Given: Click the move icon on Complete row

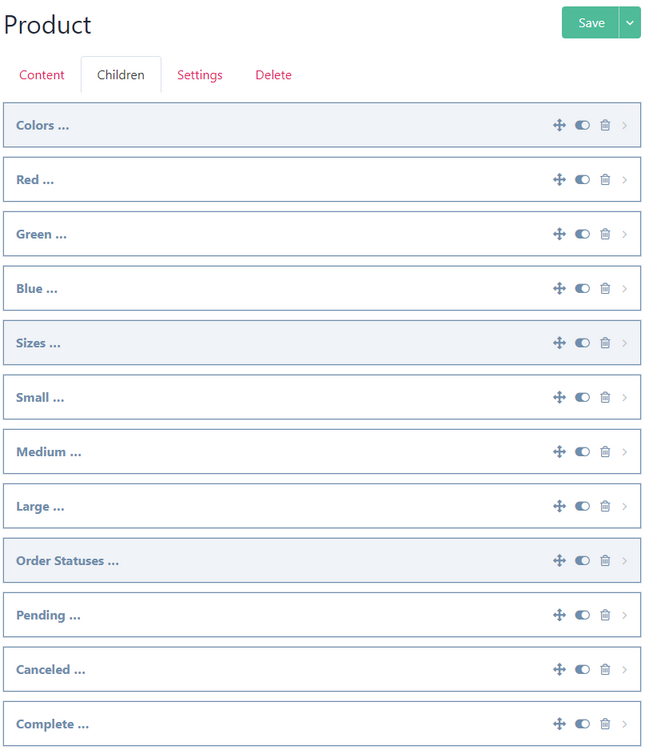Looking at the screenshot, I should point(559,724).
